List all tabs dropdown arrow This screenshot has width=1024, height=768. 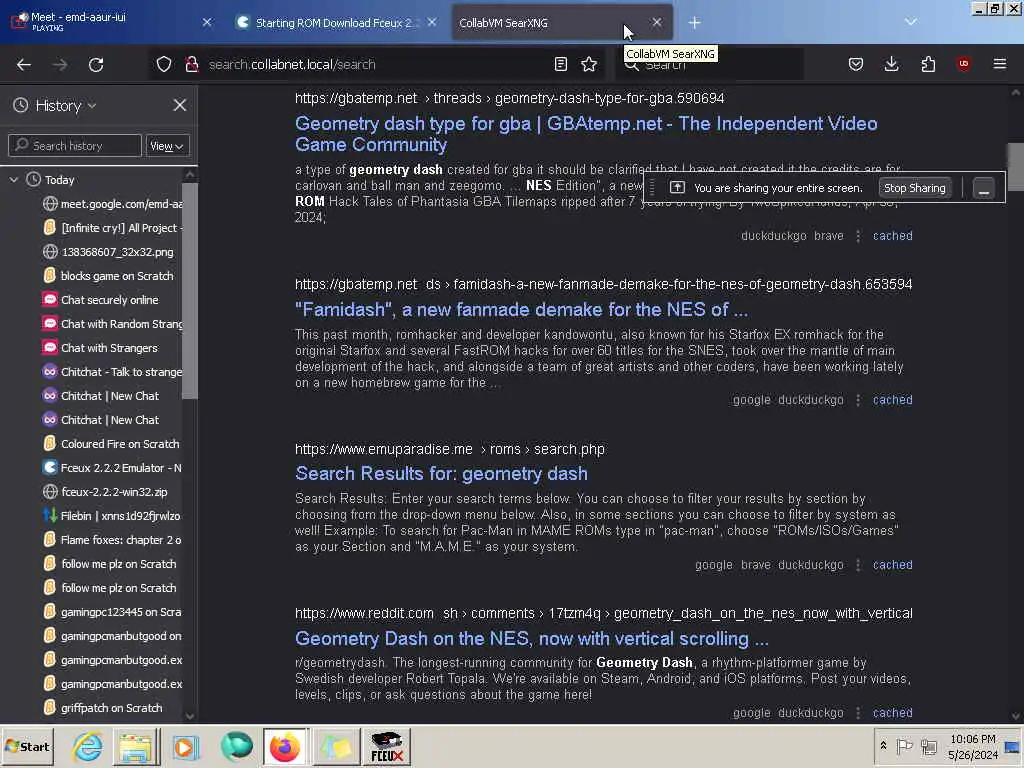point(910,22)
